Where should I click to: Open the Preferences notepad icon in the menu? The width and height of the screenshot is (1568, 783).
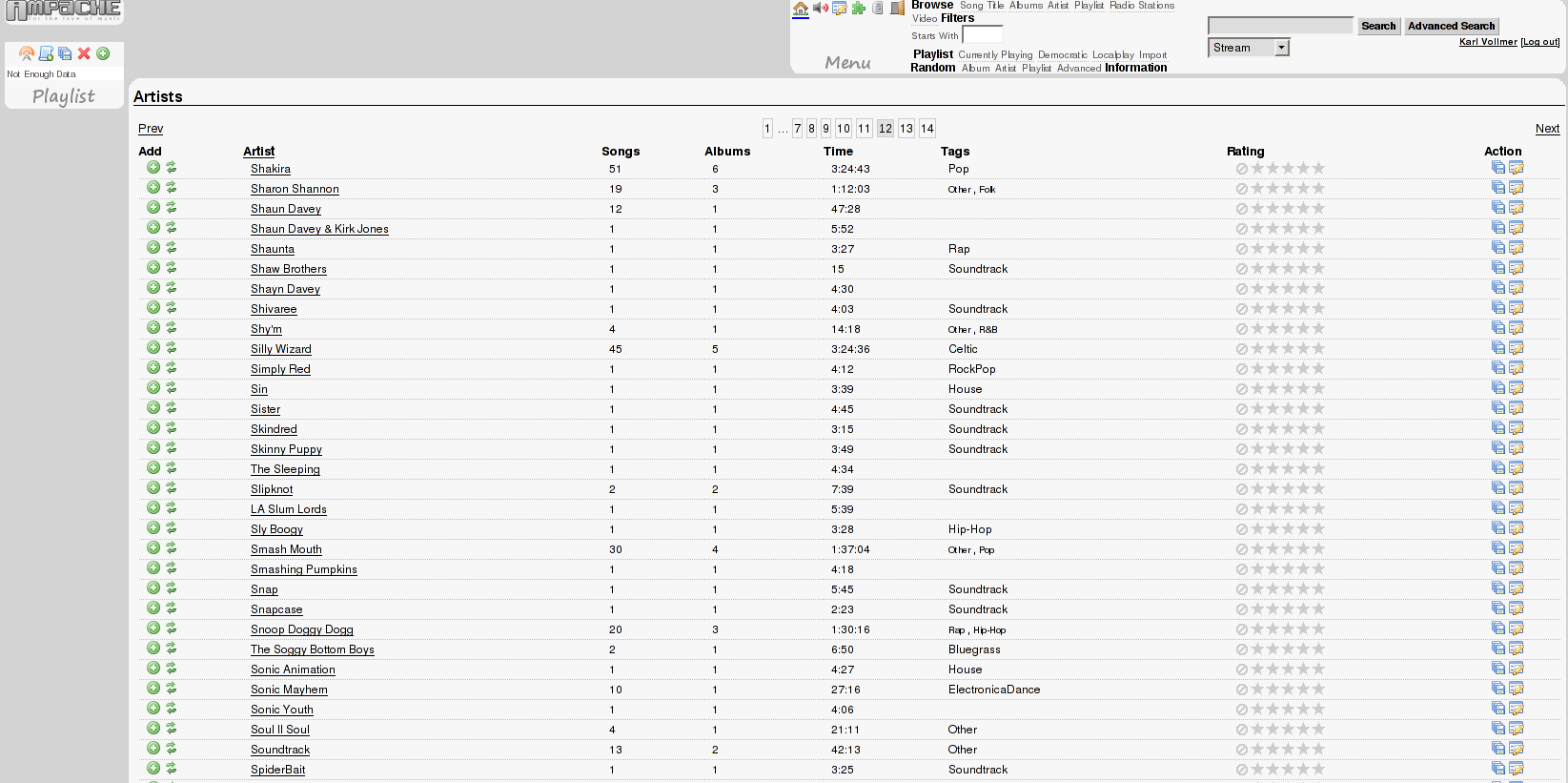pyautogui.click(x=840, y=9)
